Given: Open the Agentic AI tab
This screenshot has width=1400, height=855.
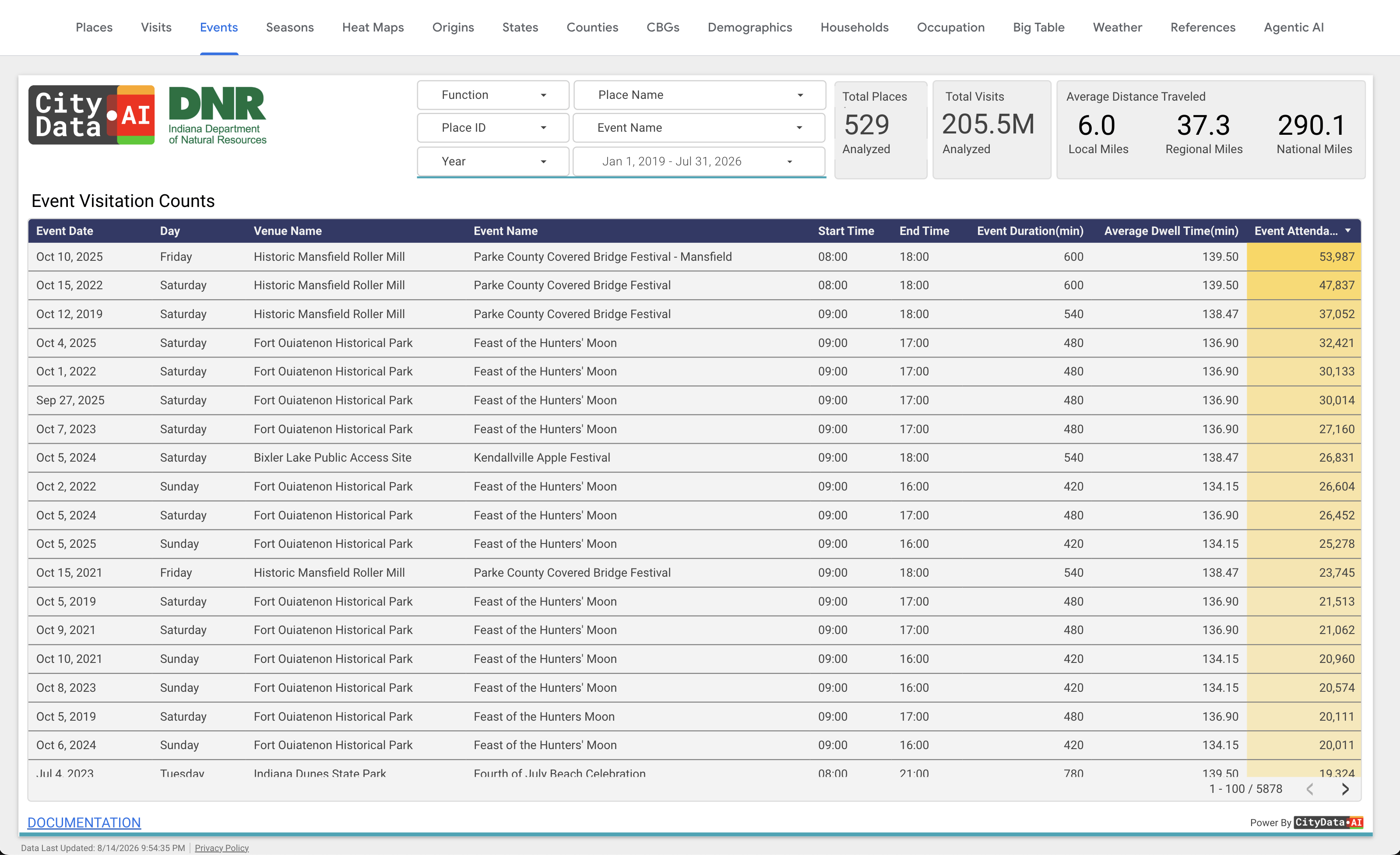Looking at the screenshot, I should click(x=1293, y=27).
